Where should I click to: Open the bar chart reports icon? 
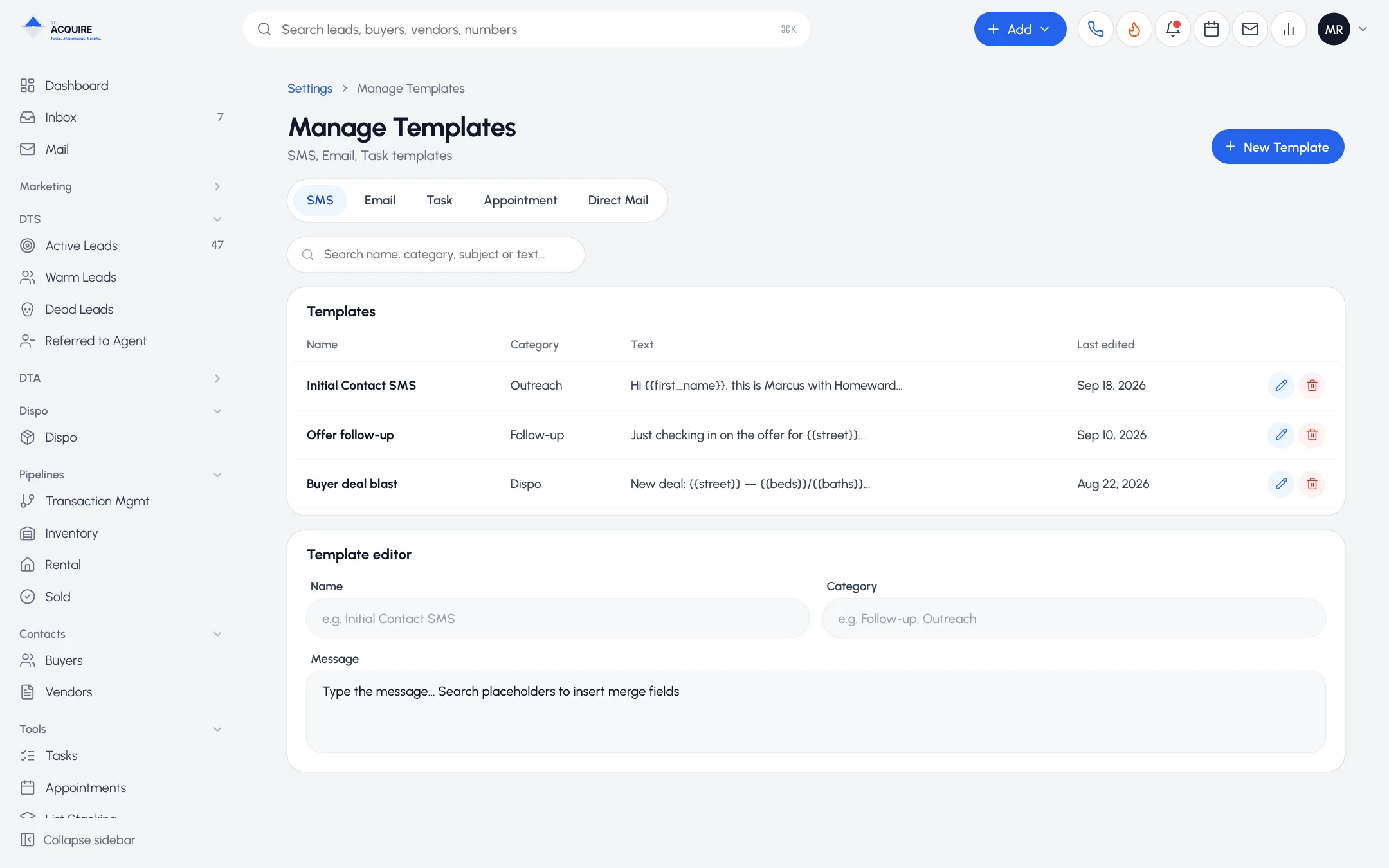coord(1288,29)
